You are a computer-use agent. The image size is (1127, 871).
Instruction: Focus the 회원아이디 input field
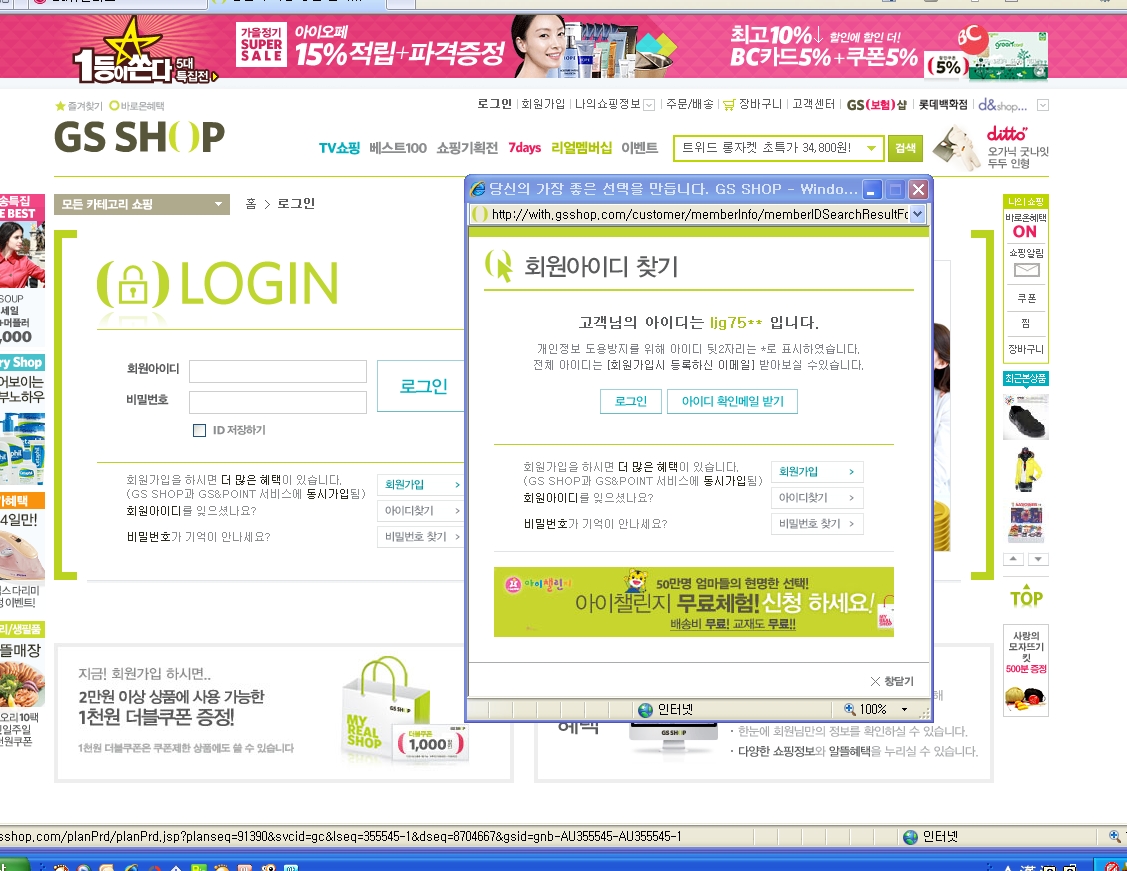click(277, 372)
